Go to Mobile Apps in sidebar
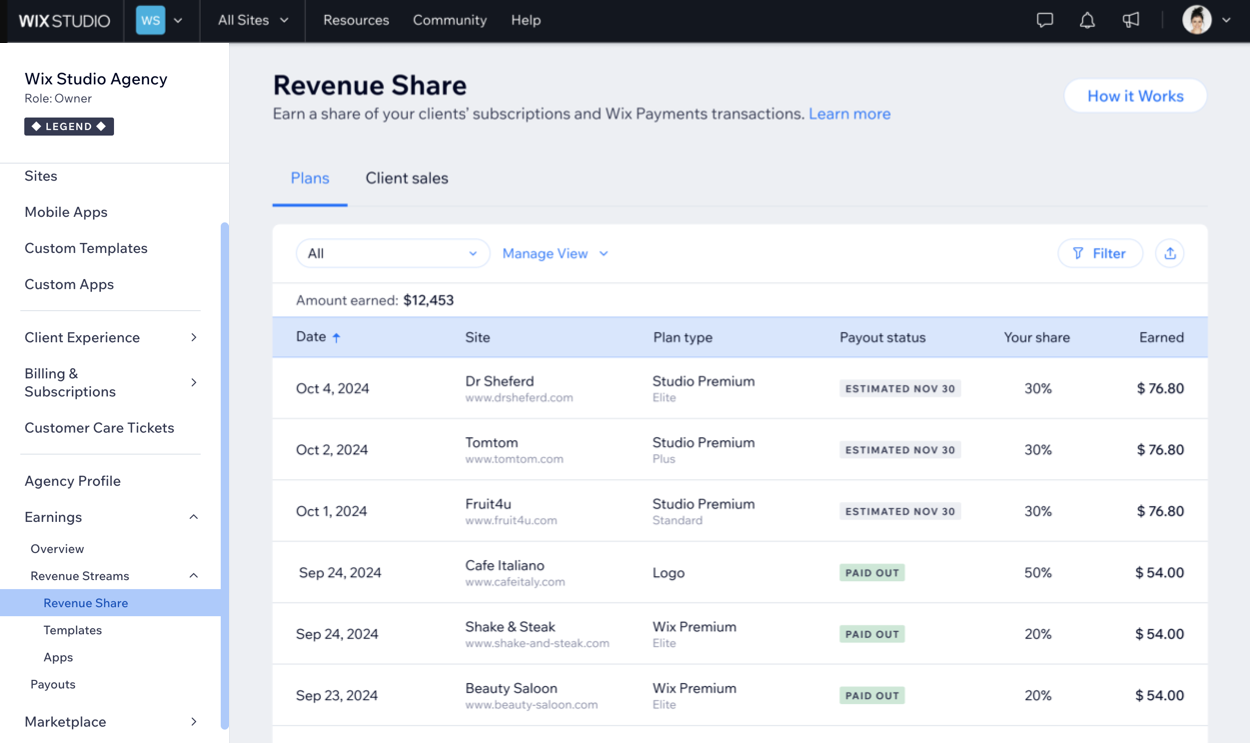The width and height of the screenshot is (1250, 743). pyautogui.click(x=66, y=212)
